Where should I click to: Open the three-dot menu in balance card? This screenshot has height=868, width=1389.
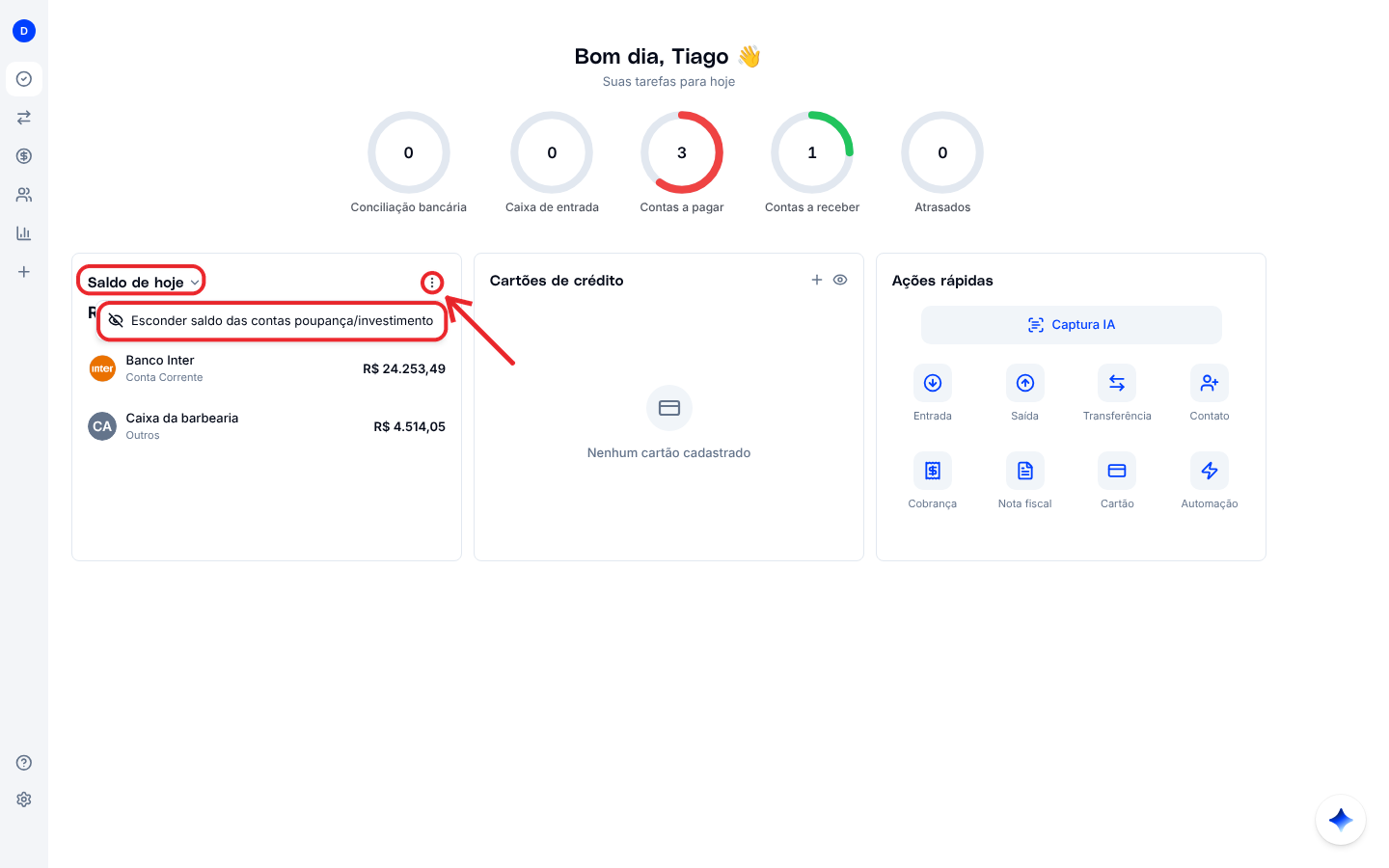432,283
